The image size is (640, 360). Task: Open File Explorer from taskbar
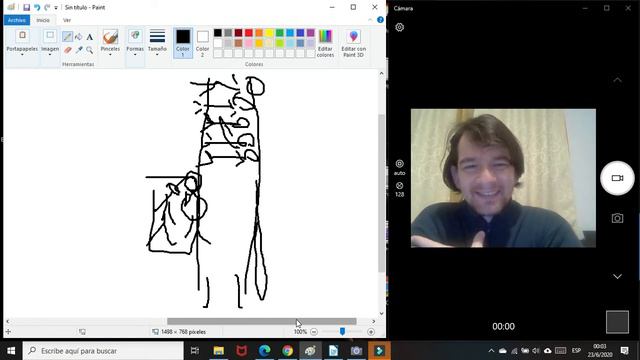(219, 351)
